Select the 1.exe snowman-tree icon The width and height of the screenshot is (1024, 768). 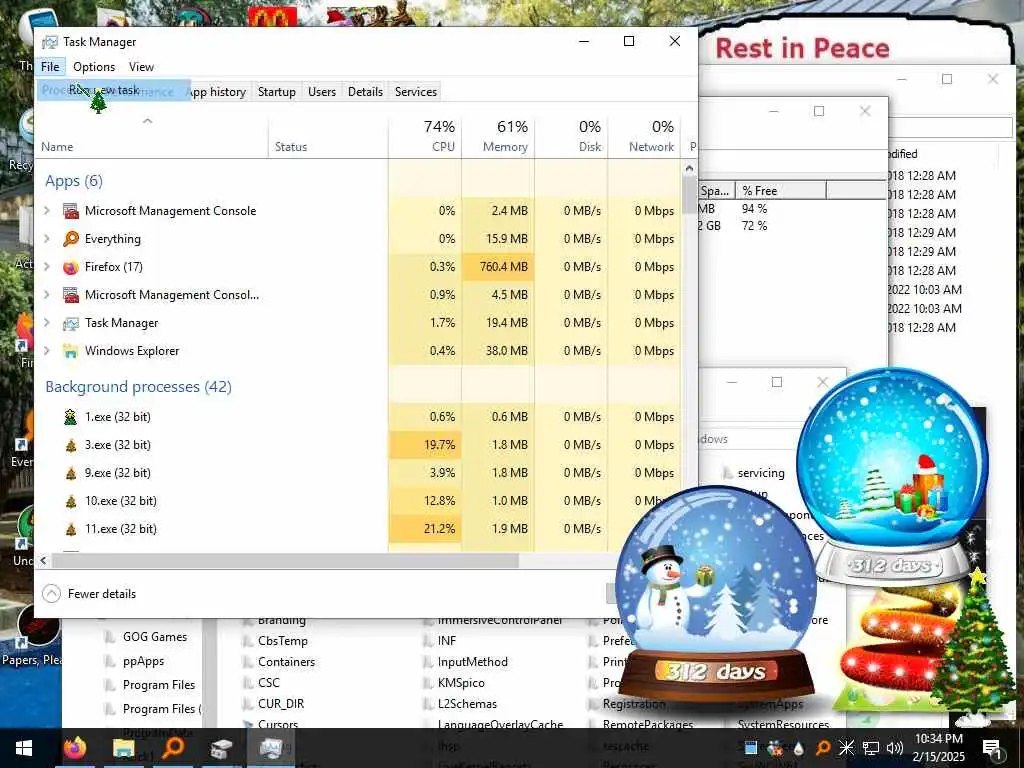[71, 417]
